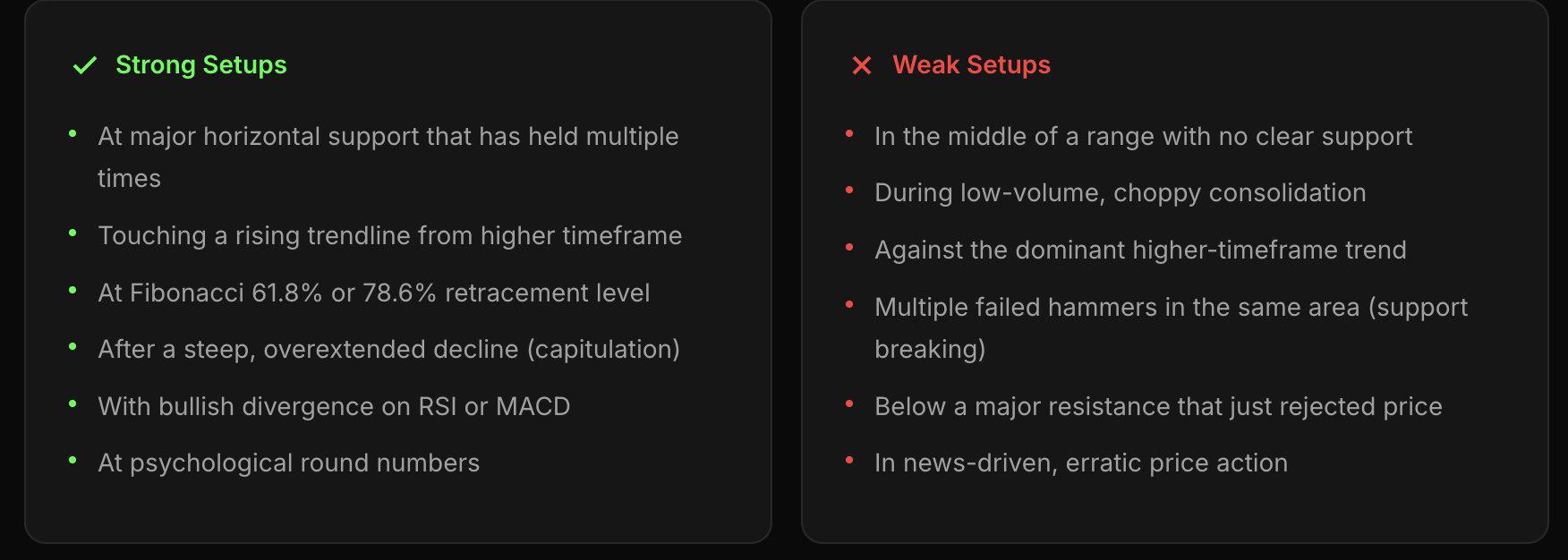Viewport: 1568px width, 560px height.
Task: Click the rising trendline from higher timeframe text
Action: 389,236
